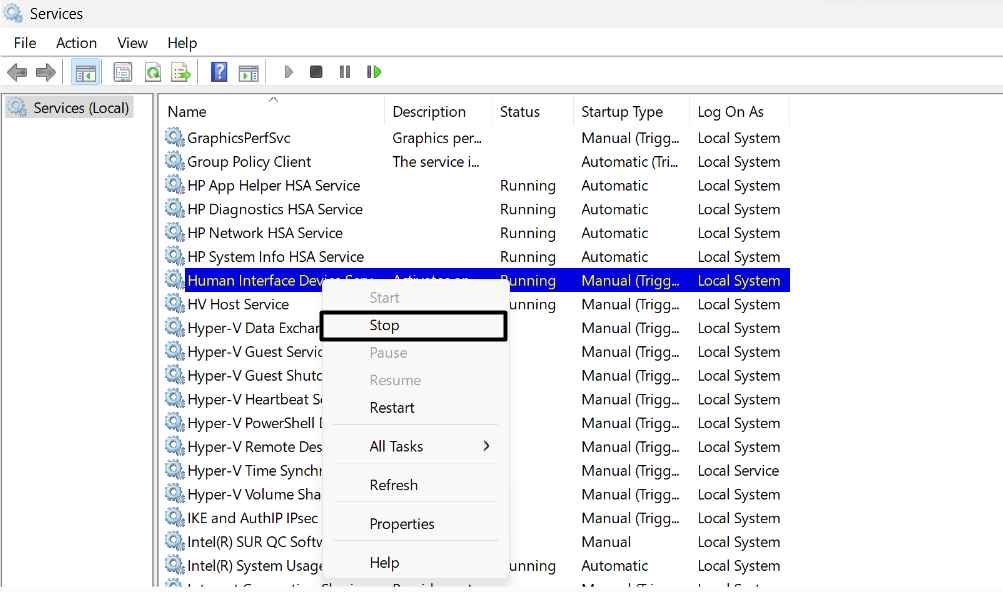1003x592 pixels.
Task: Open the Action menu
Action: [x=76, y=43]
